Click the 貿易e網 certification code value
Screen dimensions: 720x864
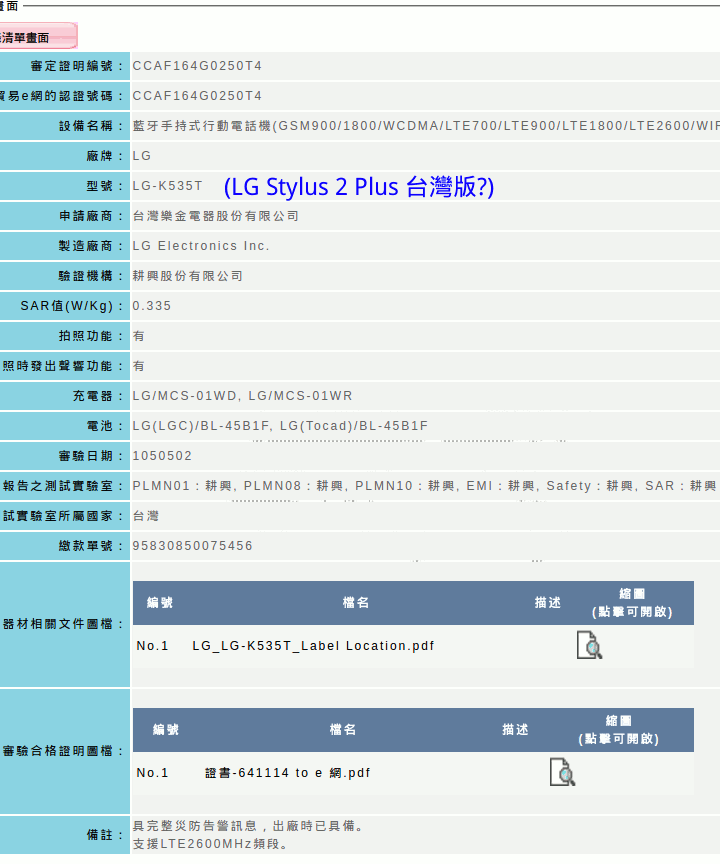[x=197, y=96]
